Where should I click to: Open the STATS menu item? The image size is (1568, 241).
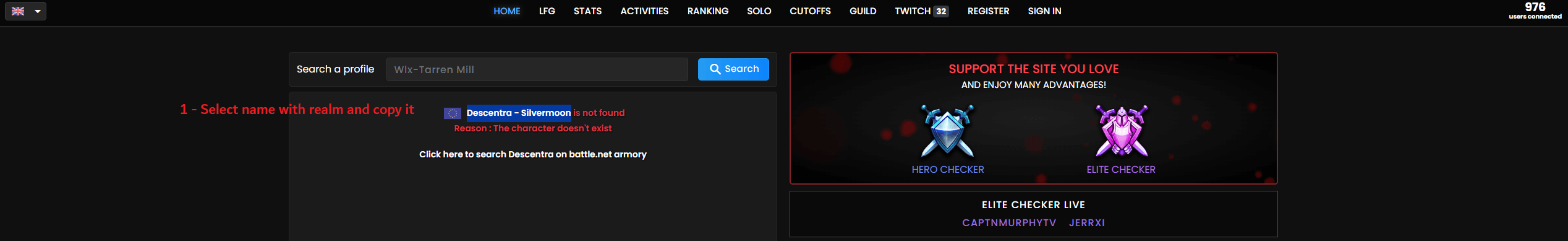pos(587,11)
